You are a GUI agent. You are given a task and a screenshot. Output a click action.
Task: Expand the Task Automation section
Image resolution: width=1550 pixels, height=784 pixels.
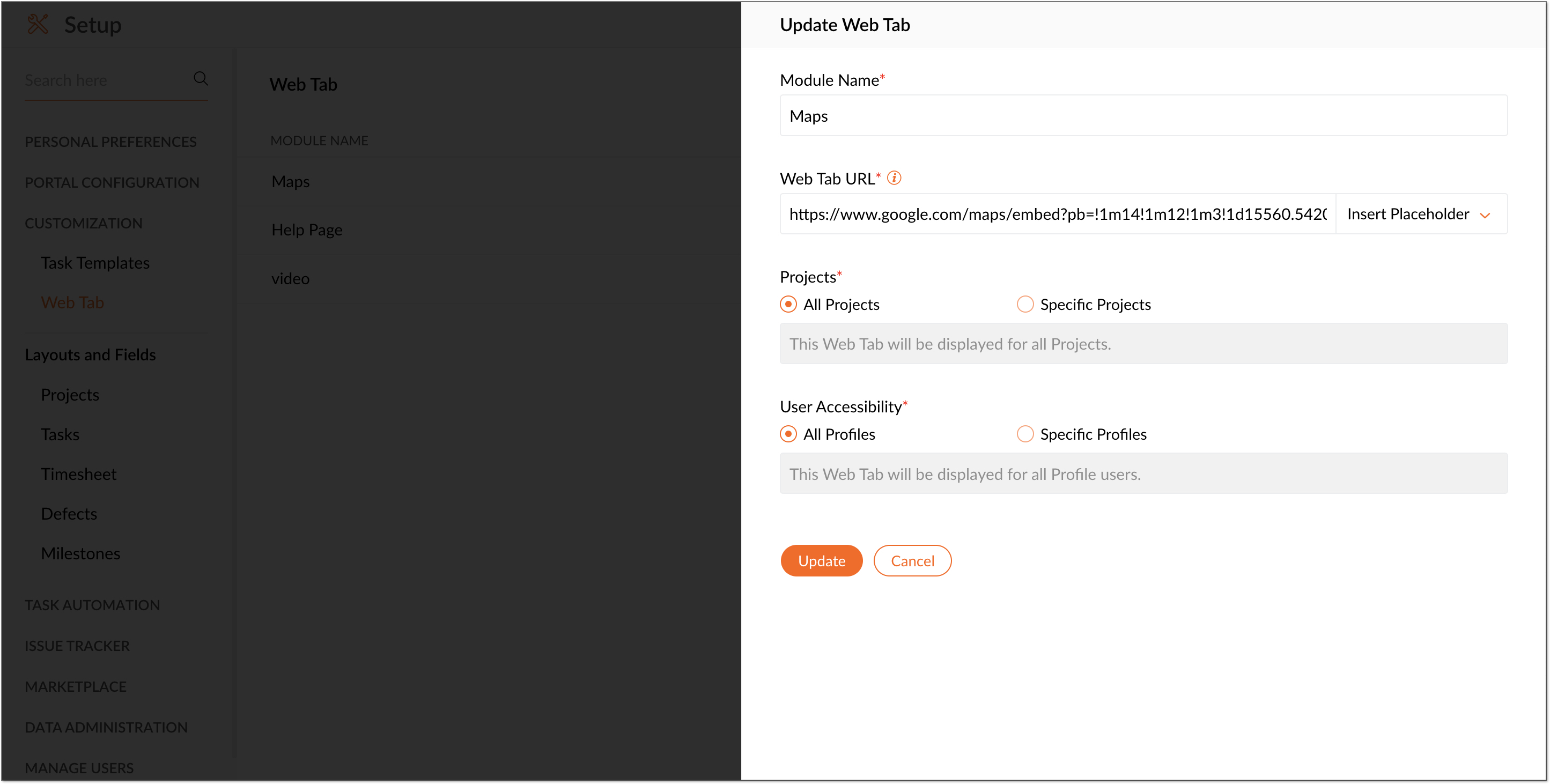coord(92,605)
